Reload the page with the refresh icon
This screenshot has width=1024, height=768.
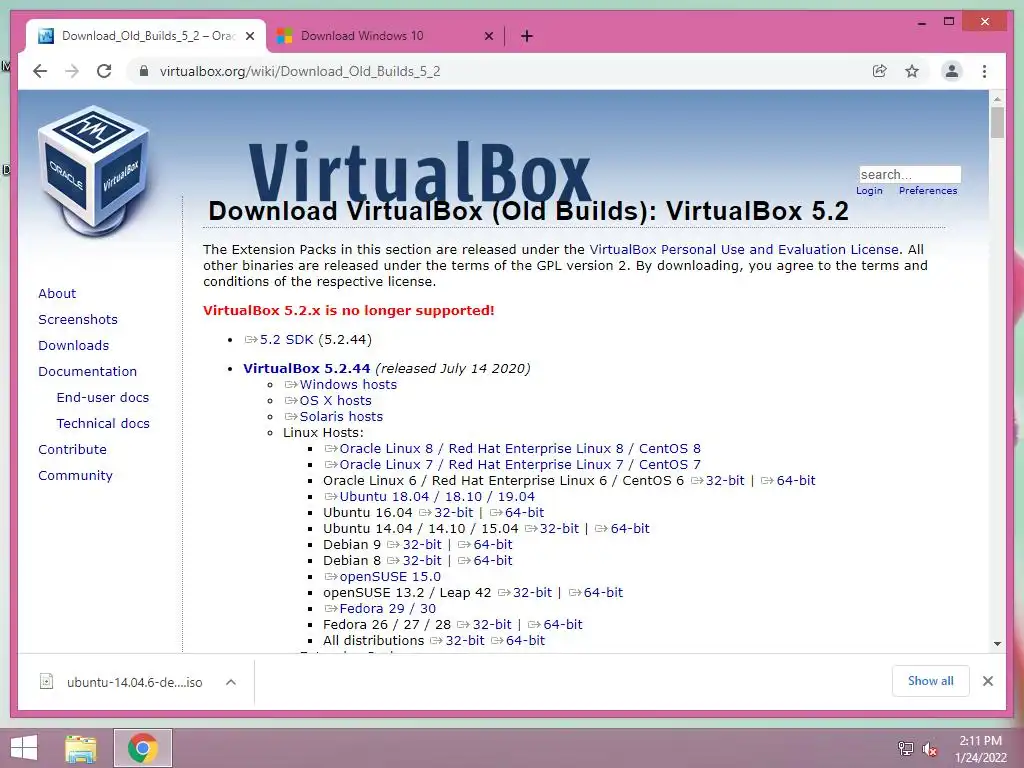point(104,71)
